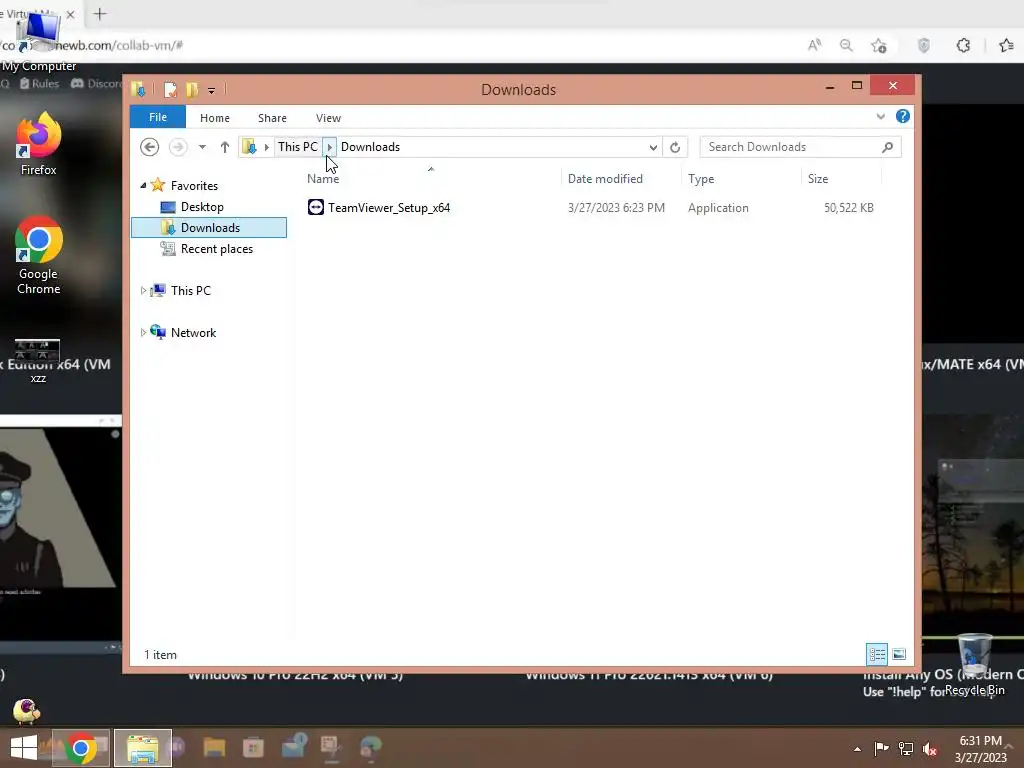Show hidden tray icons arrow
Image resolution: width=1024 pixels, height=768 pixels.
tap(857, 749)
